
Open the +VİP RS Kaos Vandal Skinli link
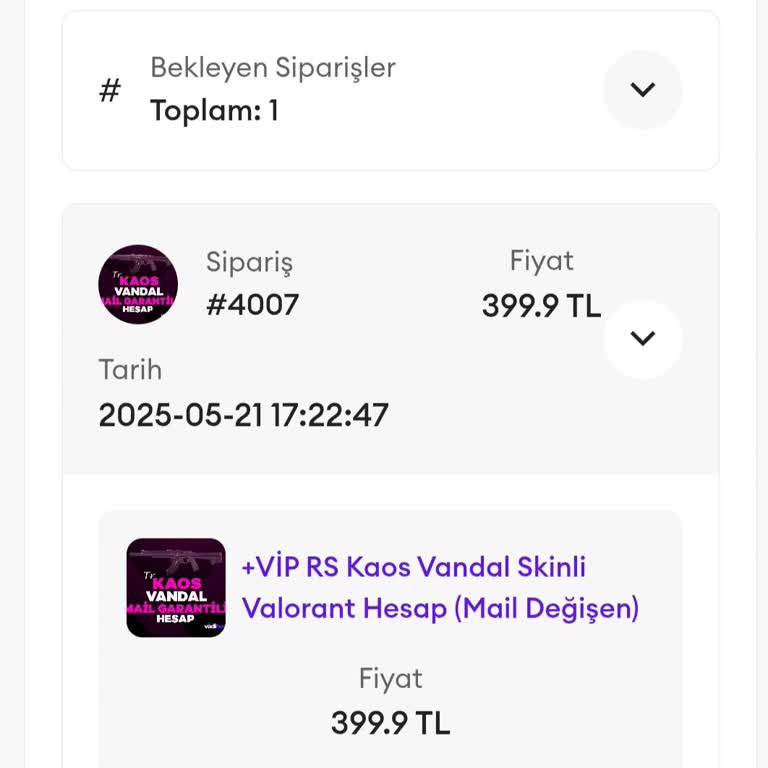point(413,567)
